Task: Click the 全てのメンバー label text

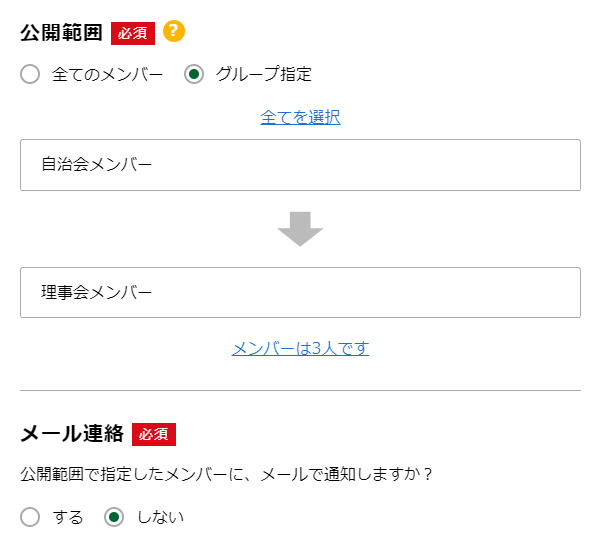Action: pos(107,74)
